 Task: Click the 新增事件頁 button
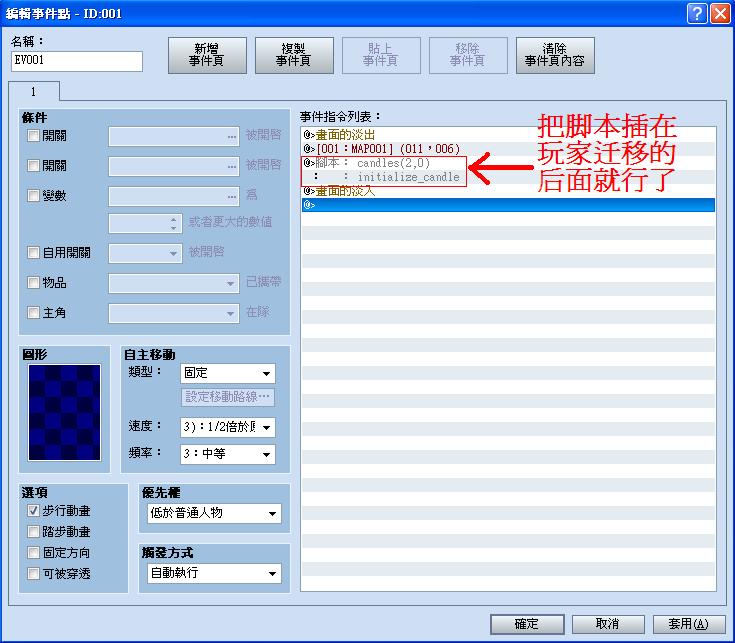click(x=207, y=55)
